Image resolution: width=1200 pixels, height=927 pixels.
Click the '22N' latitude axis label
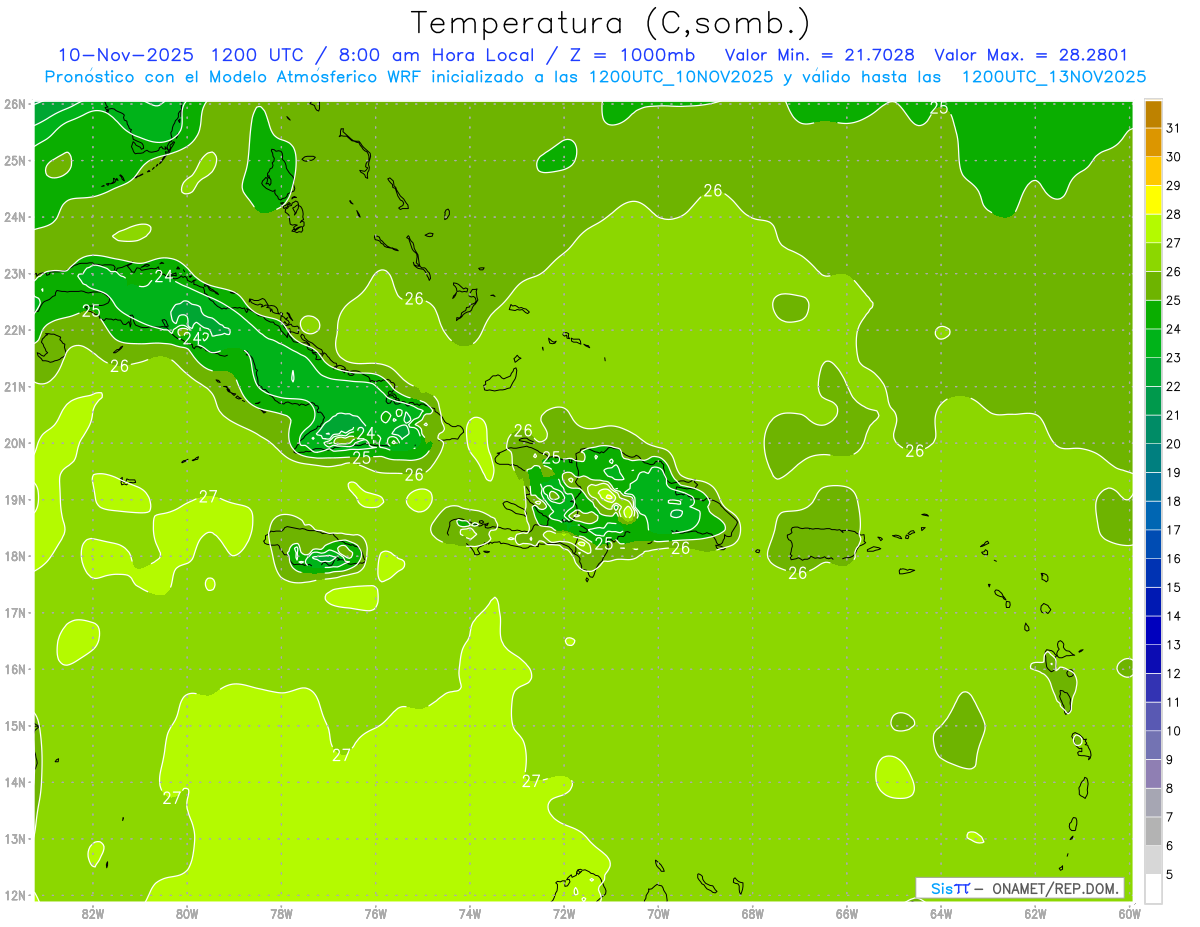[15, 330]
